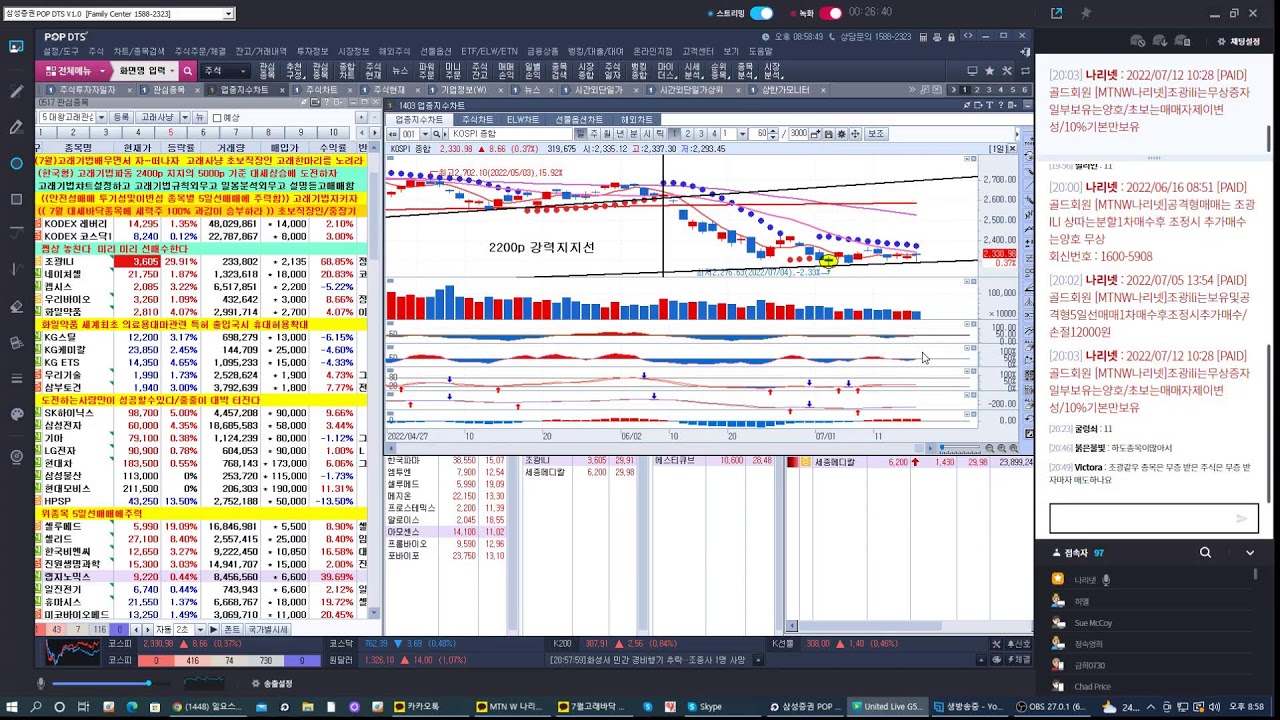This screenshot has height=720, width=1280.
Task: Click the 종목검색 toolbar button
Action: coord(560,71)
